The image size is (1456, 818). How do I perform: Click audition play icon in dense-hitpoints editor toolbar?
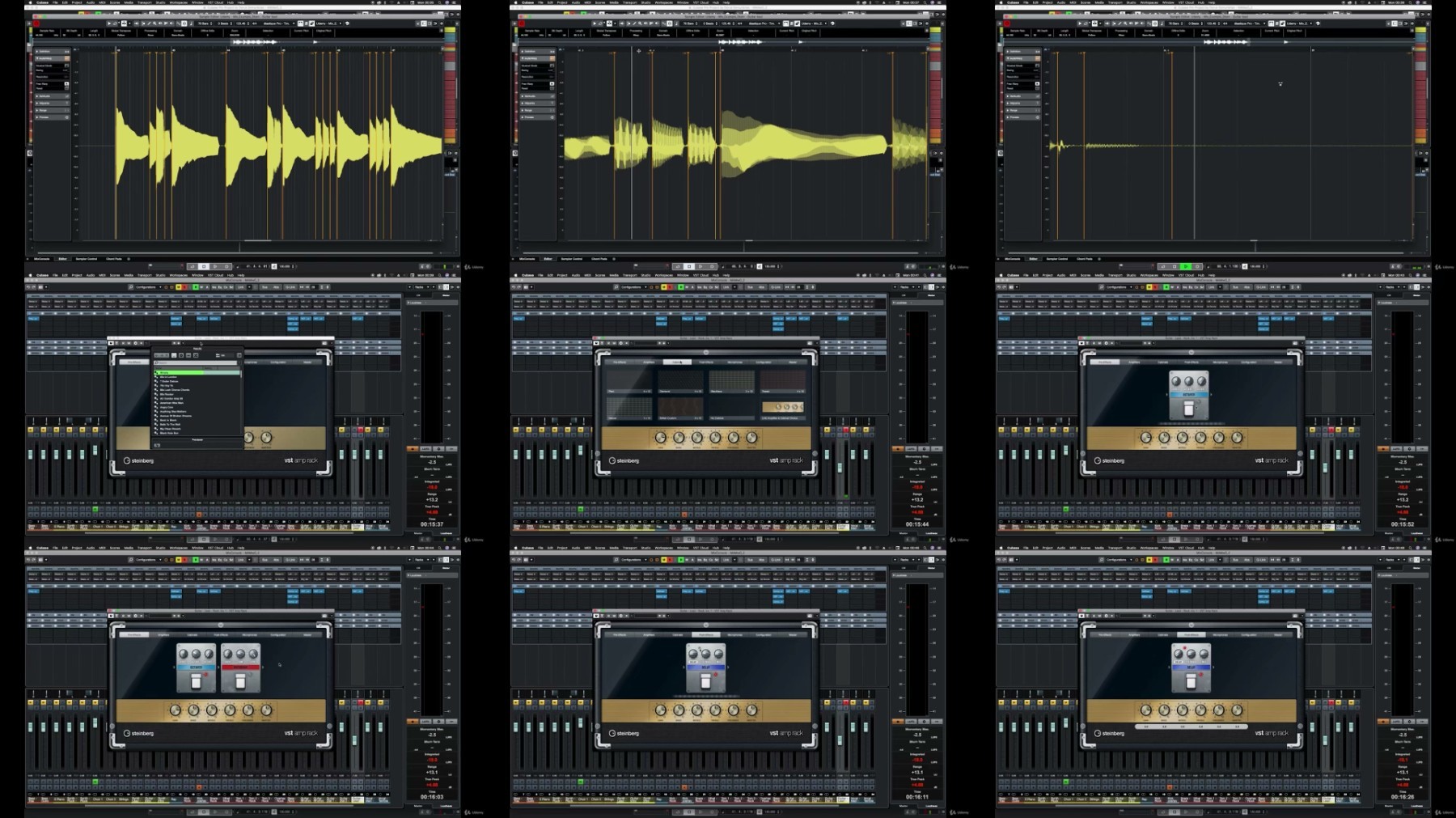(x=109, y=23)
